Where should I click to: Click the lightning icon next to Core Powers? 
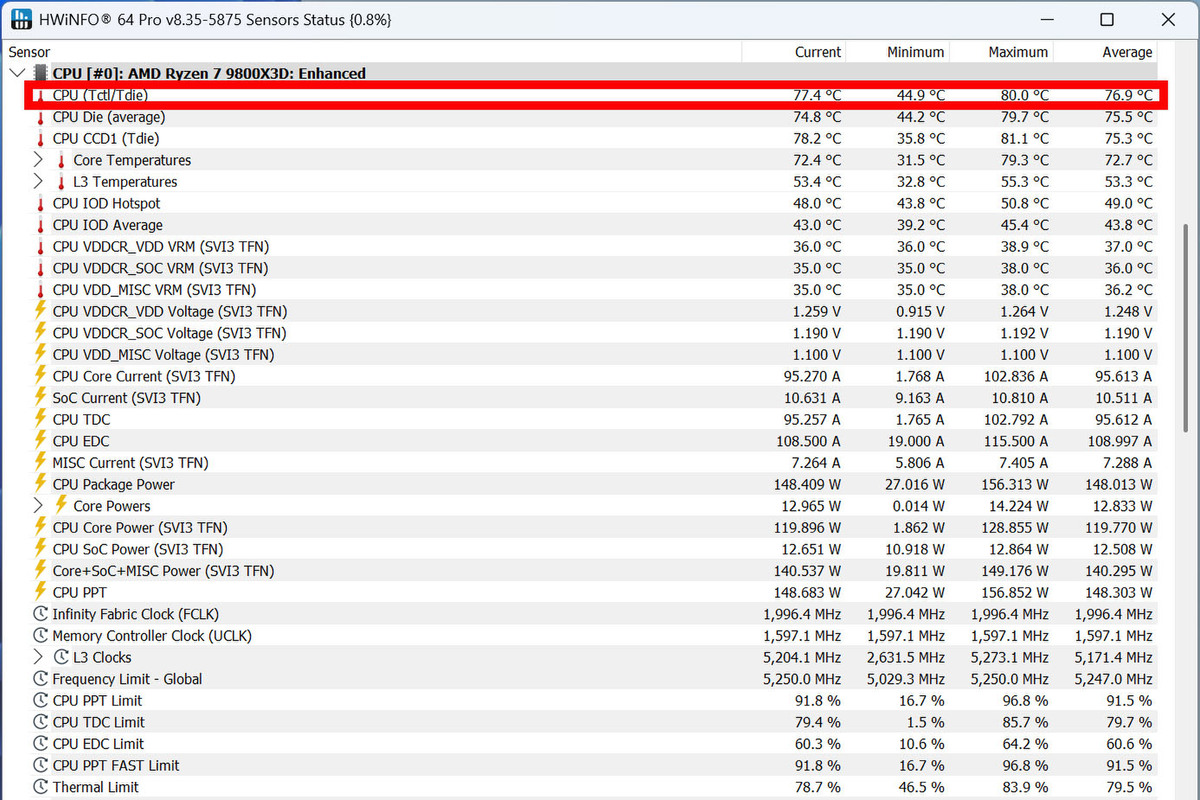(x=61, y=506)
